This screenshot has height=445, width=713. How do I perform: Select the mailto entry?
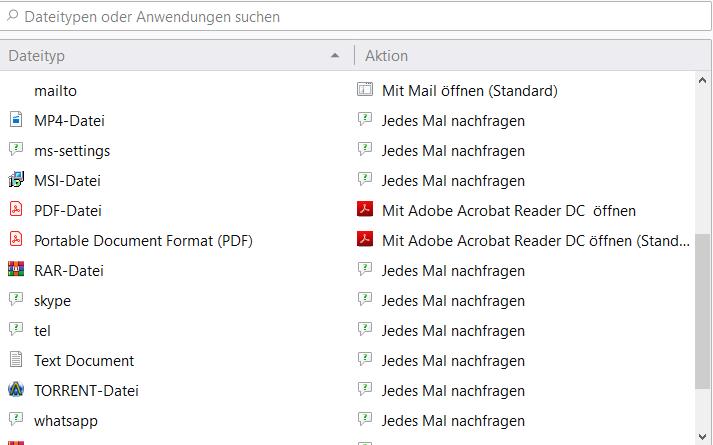[x=55, y=91]
